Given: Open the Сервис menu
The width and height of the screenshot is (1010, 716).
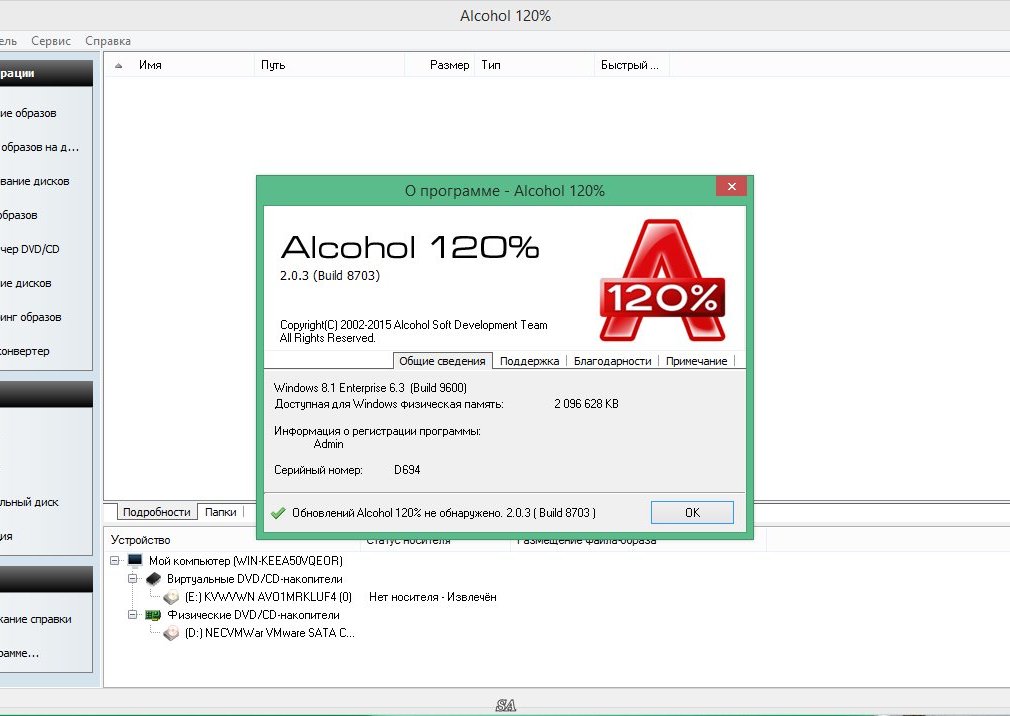Looking at the screenshot, I should [51, 41].
